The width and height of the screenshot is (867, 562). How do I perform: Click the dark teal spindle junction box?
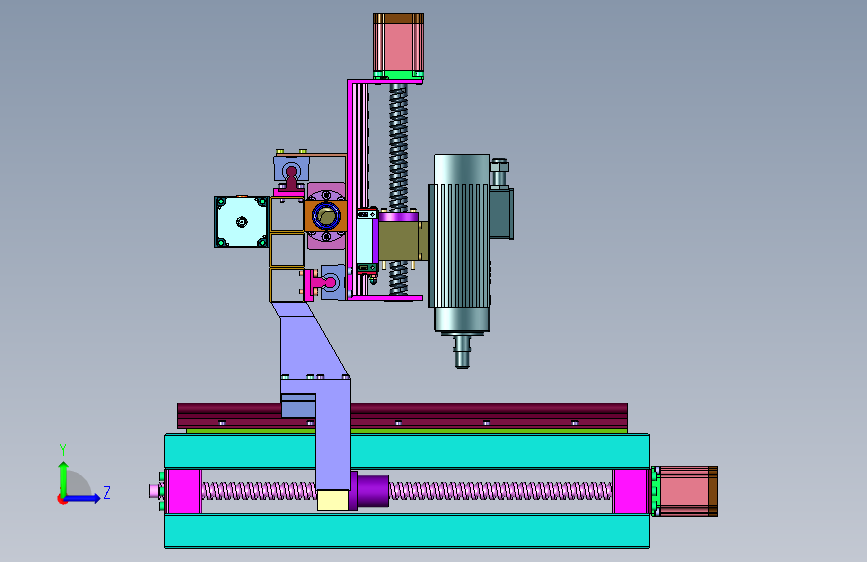click(x=502, y=214)
